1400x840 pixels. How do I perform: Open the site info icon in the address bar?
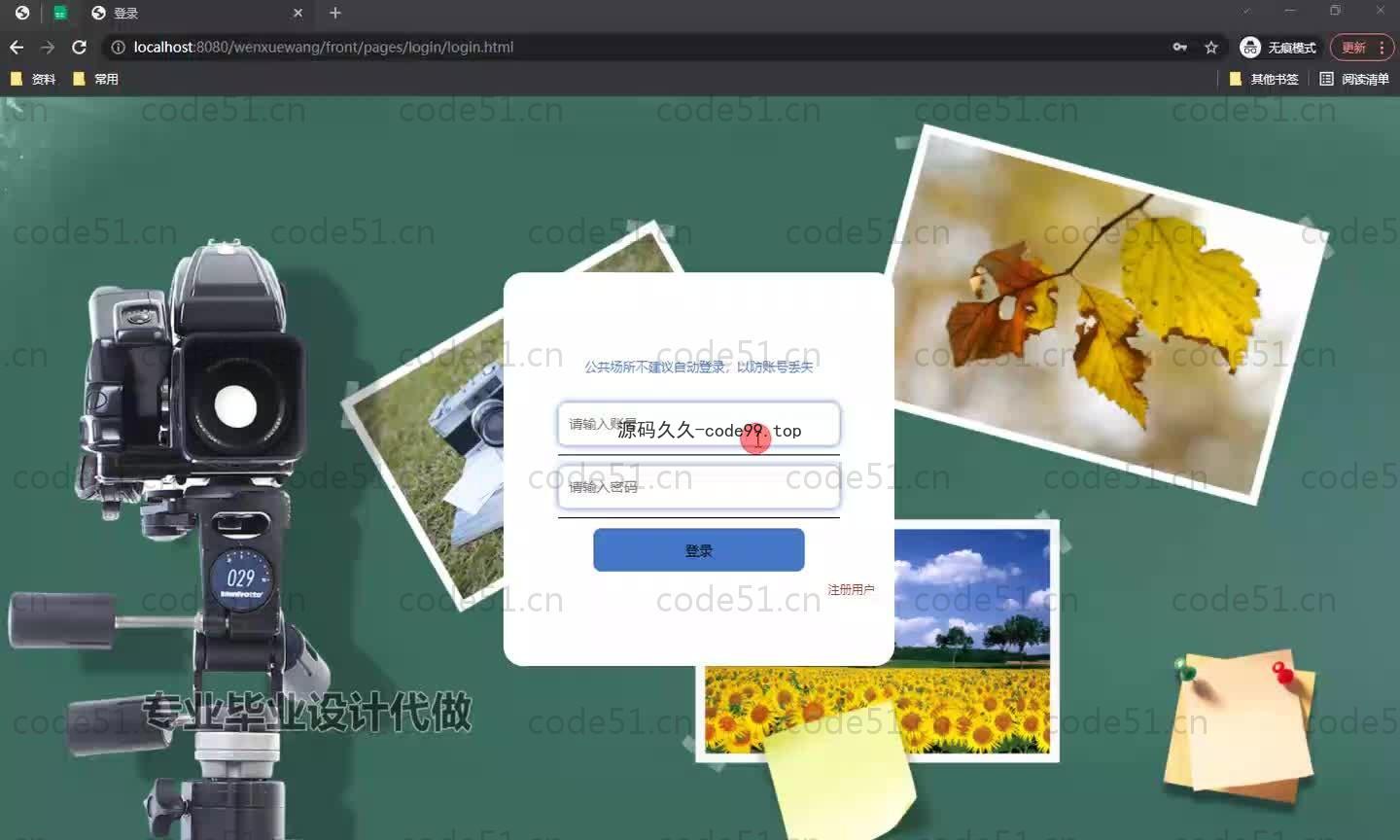pos(118,47)
